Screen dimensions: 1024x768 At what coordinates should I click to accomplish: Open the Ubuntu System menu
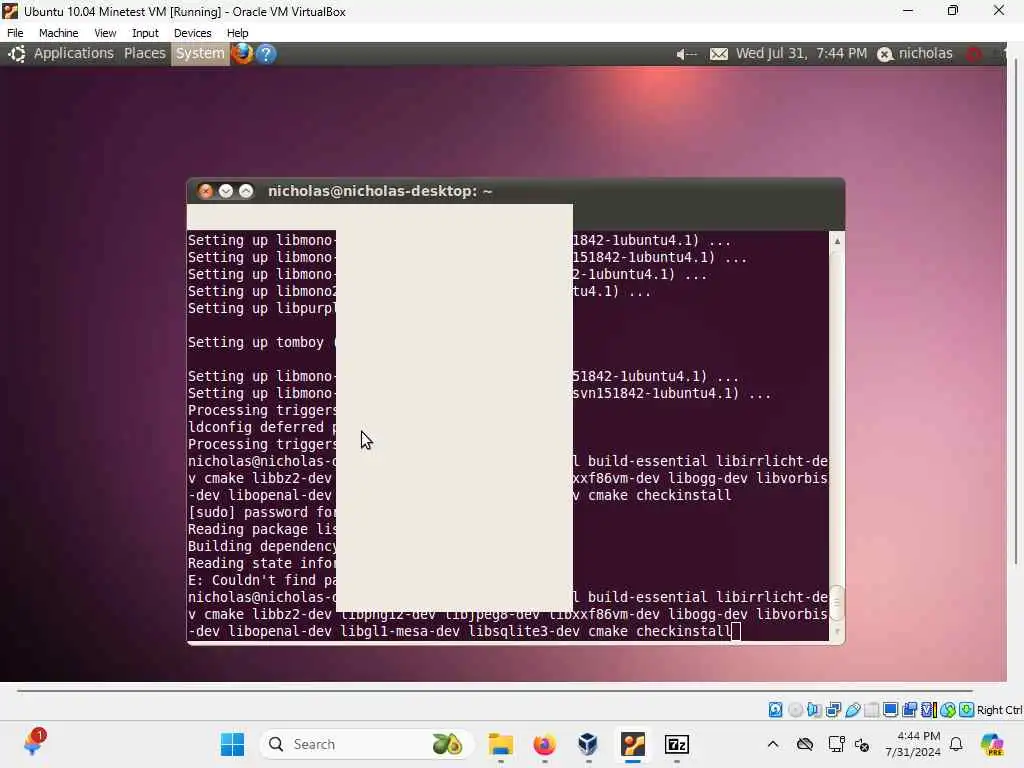200,54
